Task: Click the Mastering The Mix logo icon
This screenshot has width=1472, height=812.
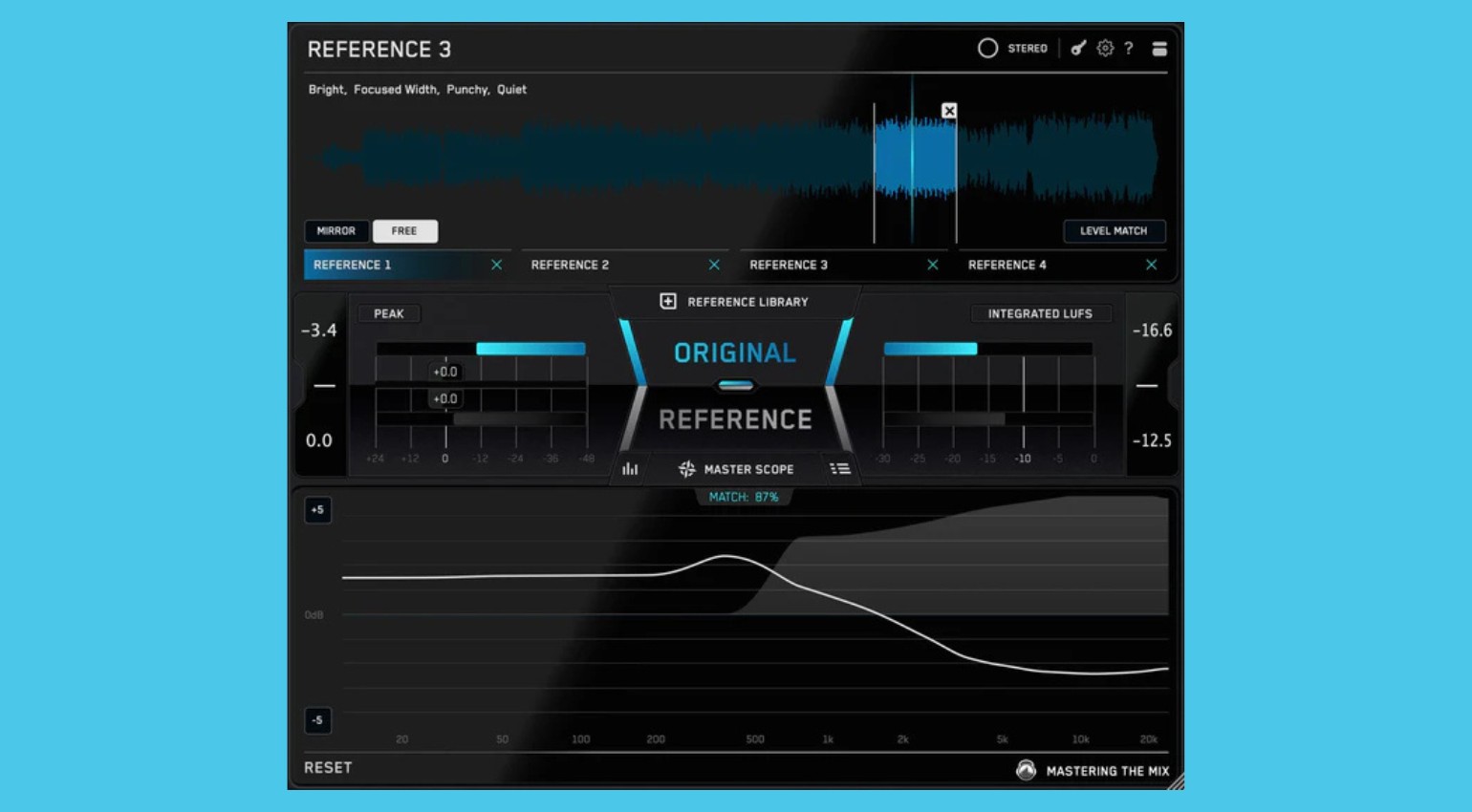Action: pyautogui.click(x=1026, y=770)
